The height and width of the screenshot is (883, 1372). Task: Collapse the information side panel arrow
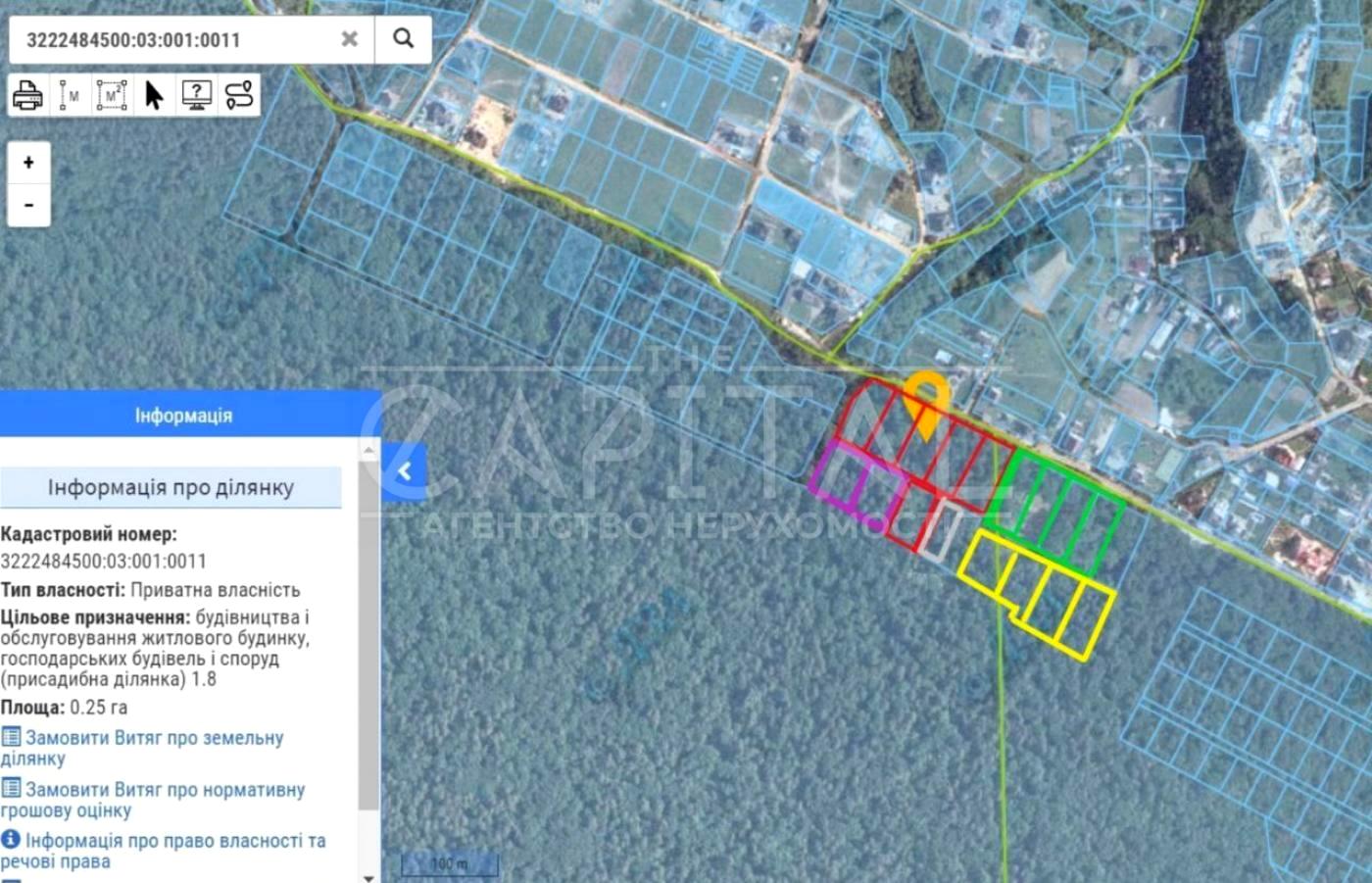[404, 471]
